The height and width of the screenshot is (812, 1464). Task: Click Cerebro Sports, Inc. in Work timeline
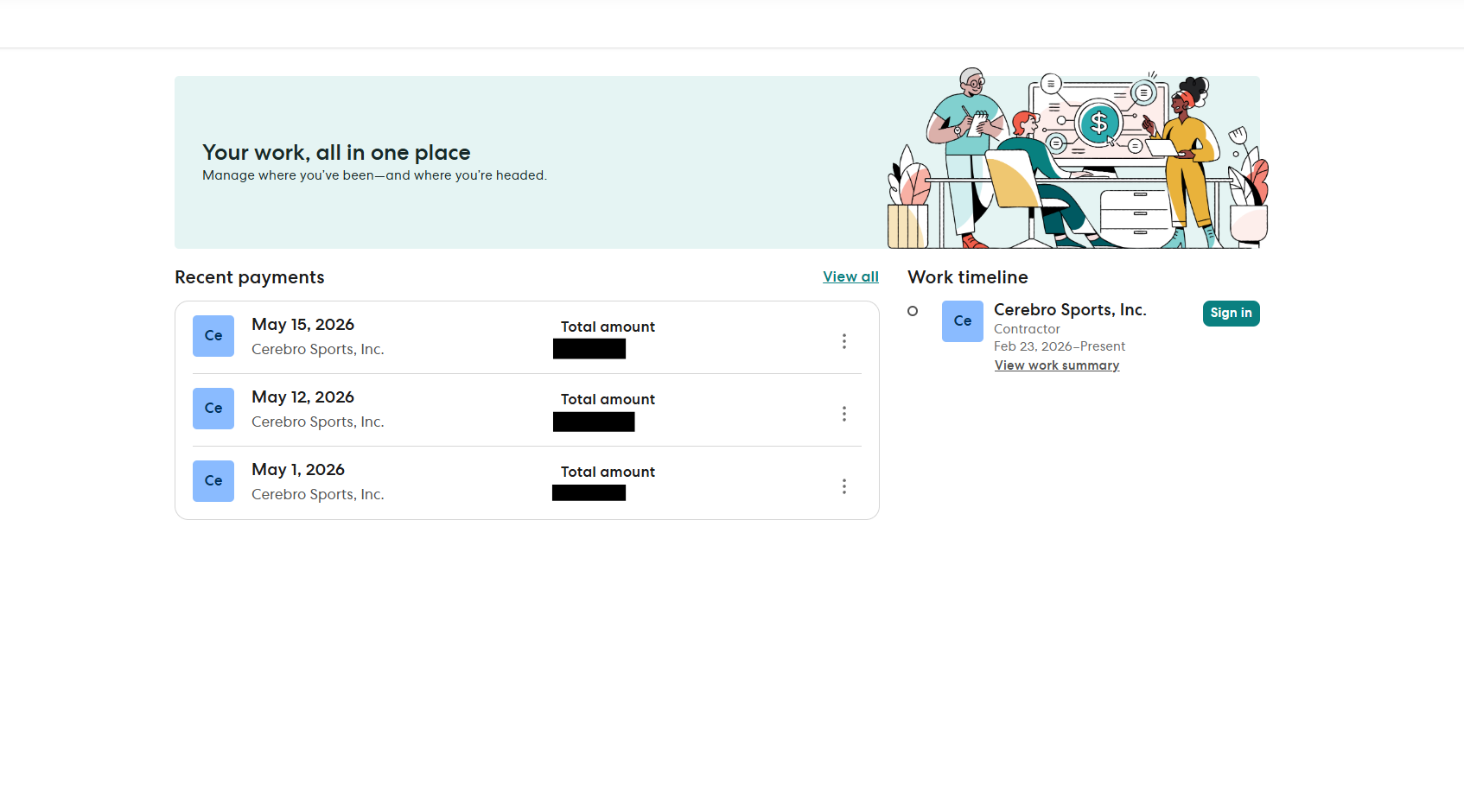[x=1070, y=310]
